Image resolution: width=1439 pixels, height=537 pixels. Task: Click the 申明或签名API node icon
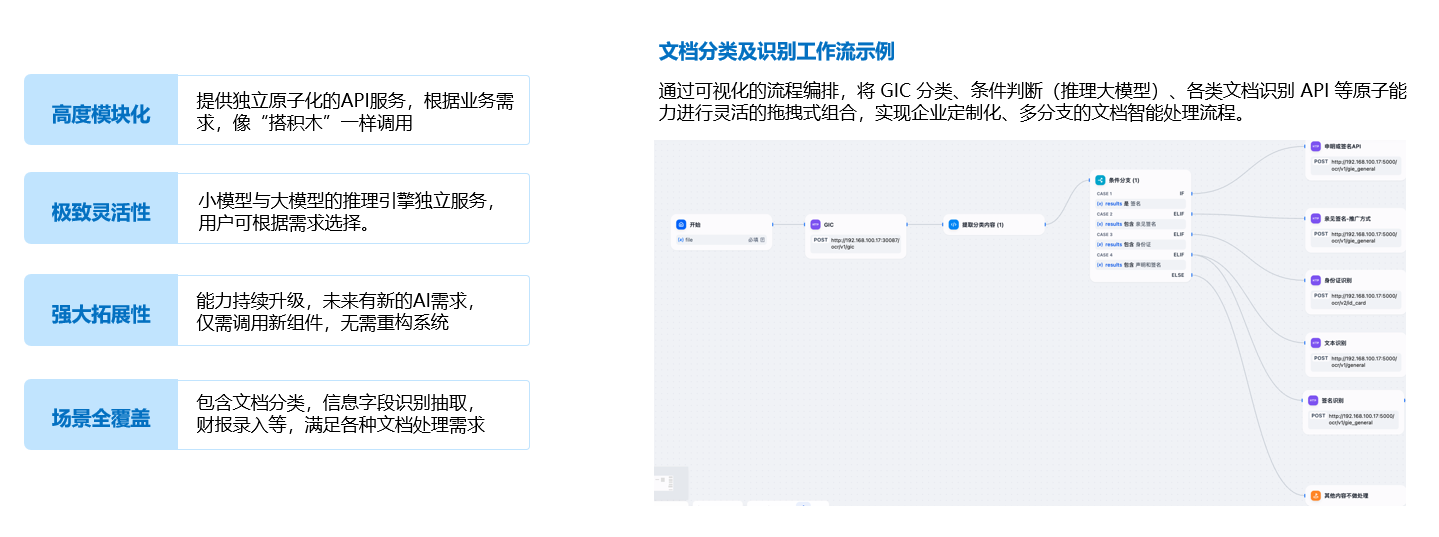tap(1315, 146)
